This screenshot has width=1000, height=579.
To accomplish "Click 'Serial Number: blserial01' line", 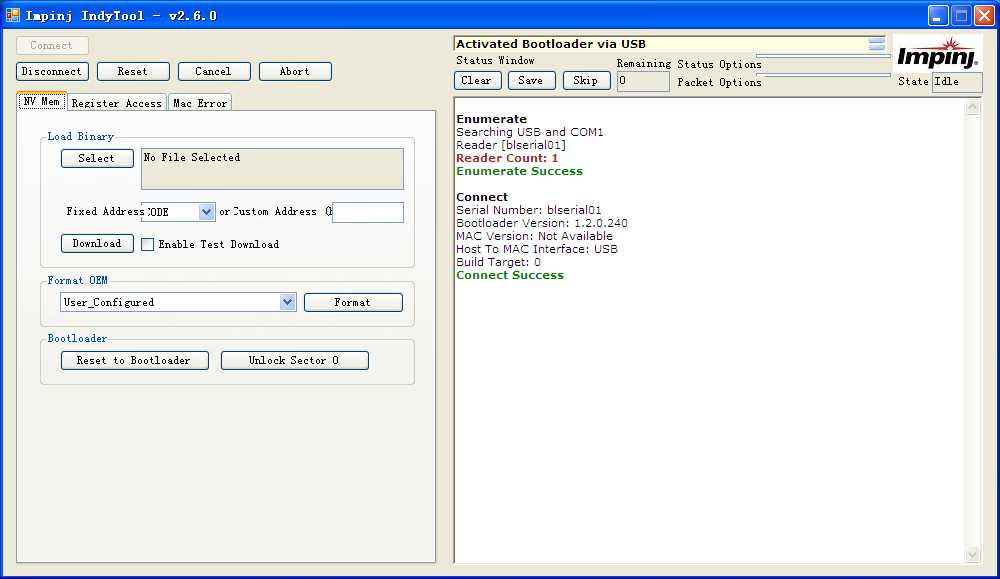I will pos(529,210).
